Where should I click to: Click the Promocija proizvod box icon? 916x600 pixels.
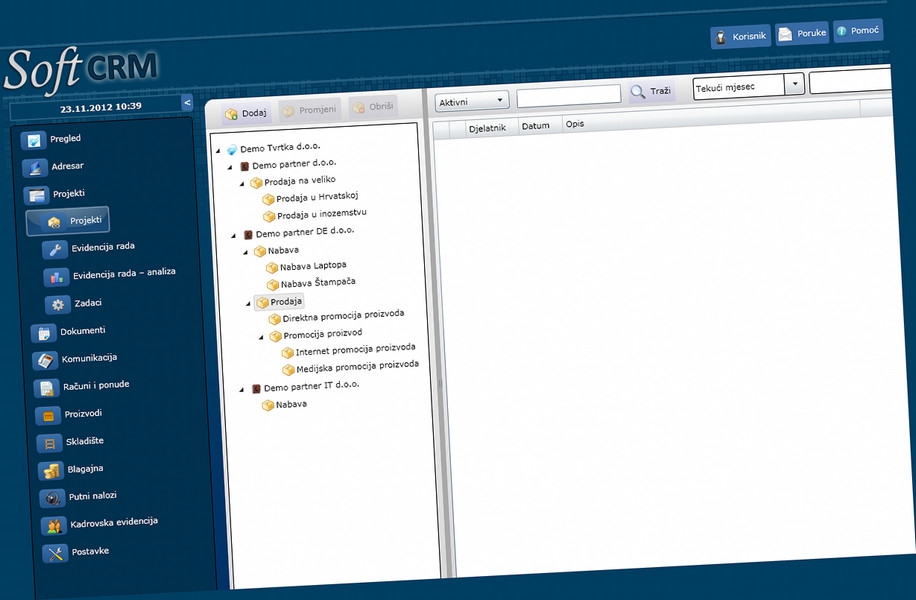[275, 337]
